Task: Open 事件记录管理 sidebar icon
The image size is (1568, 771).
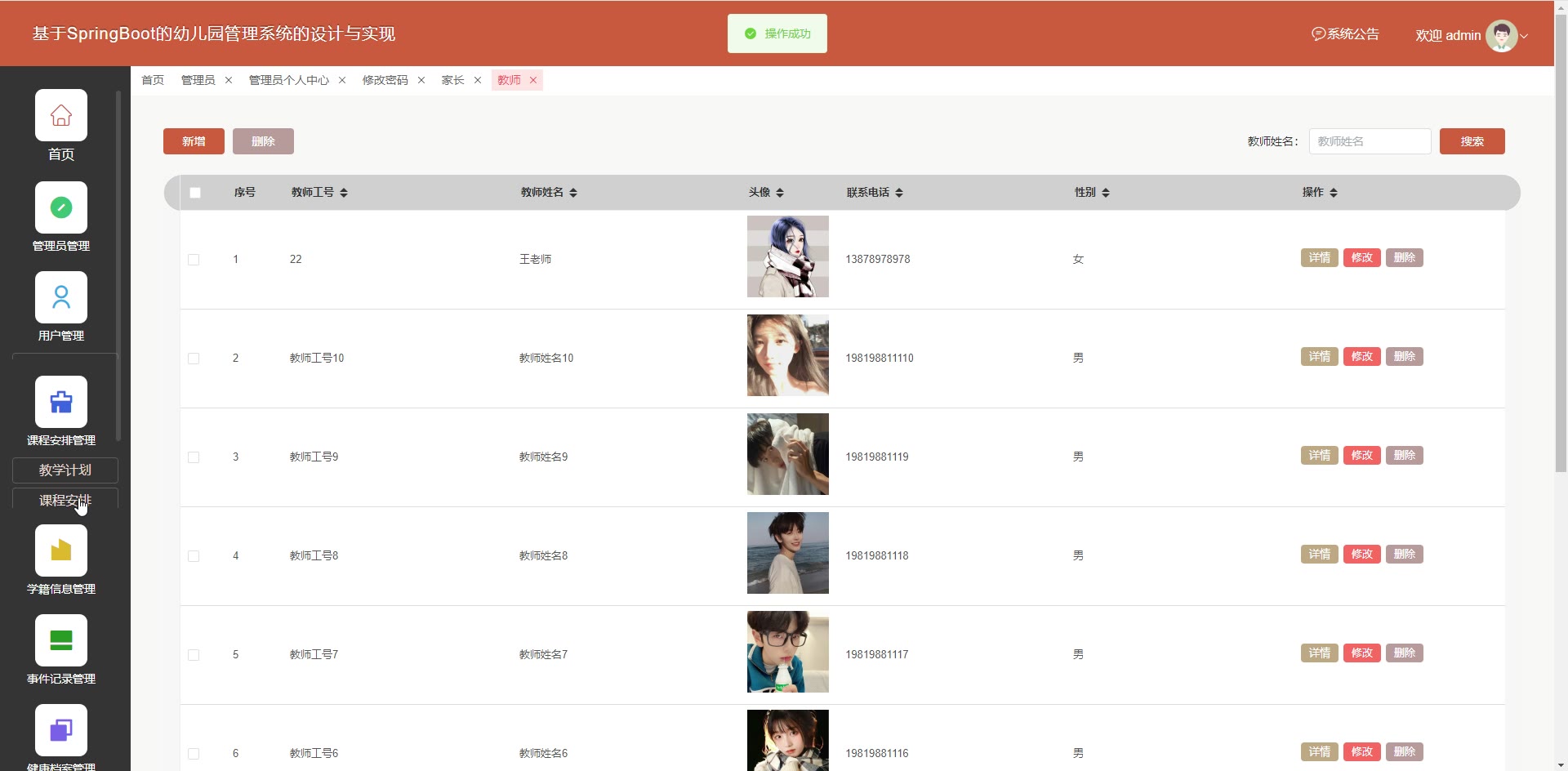Action: point(61,640)
